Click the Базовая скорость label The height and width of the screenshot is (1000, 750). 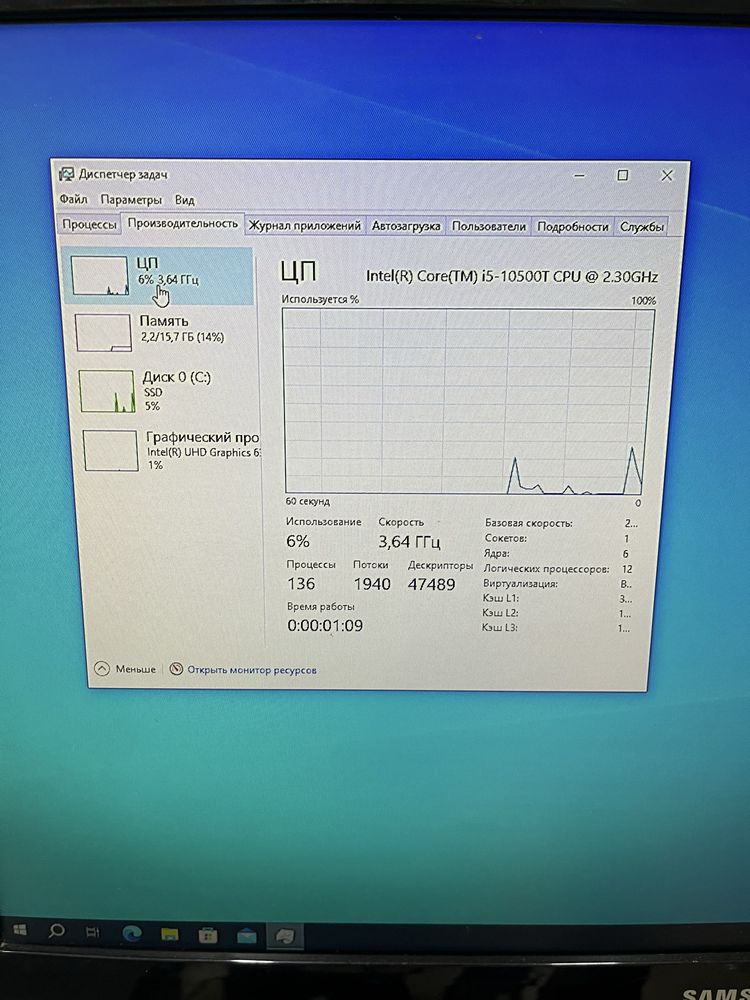tap(529, 523)
